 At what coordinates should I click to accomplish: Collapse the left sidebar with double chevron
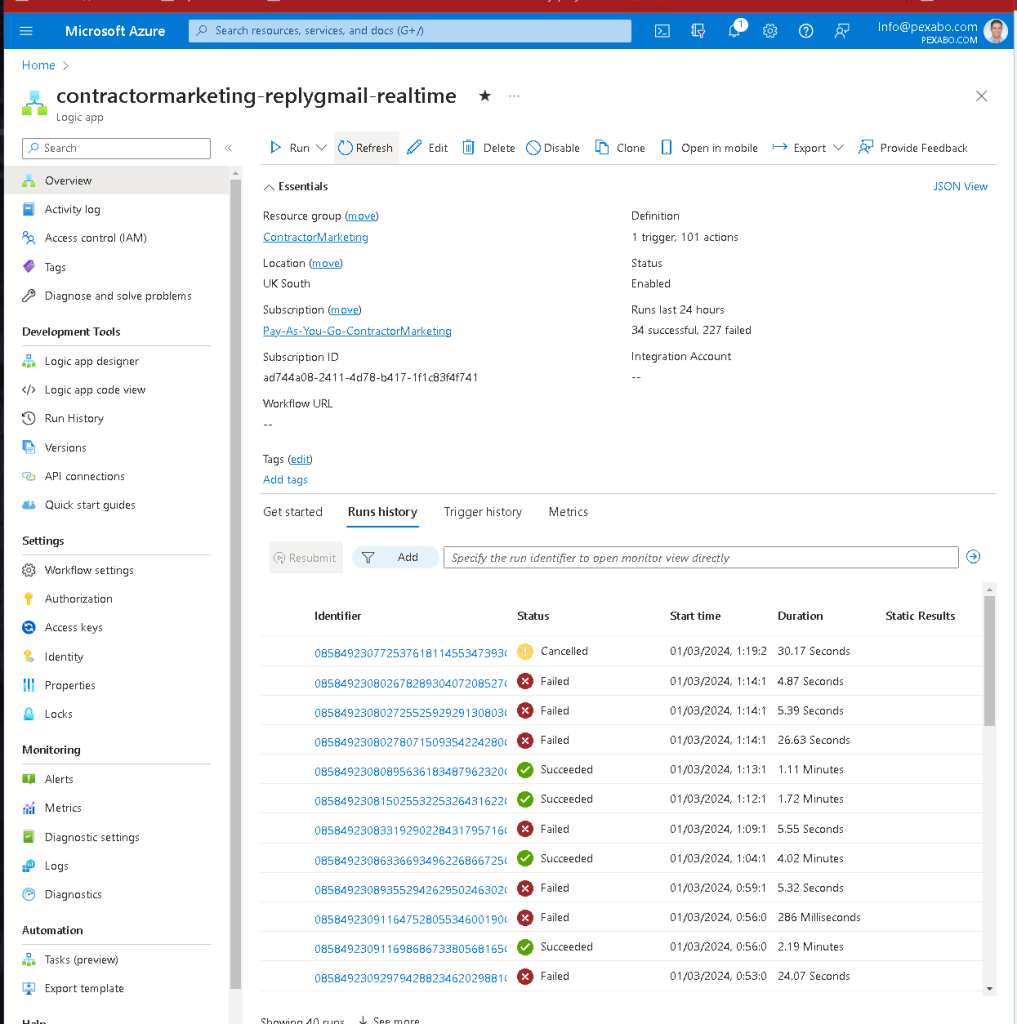(229, 148)
